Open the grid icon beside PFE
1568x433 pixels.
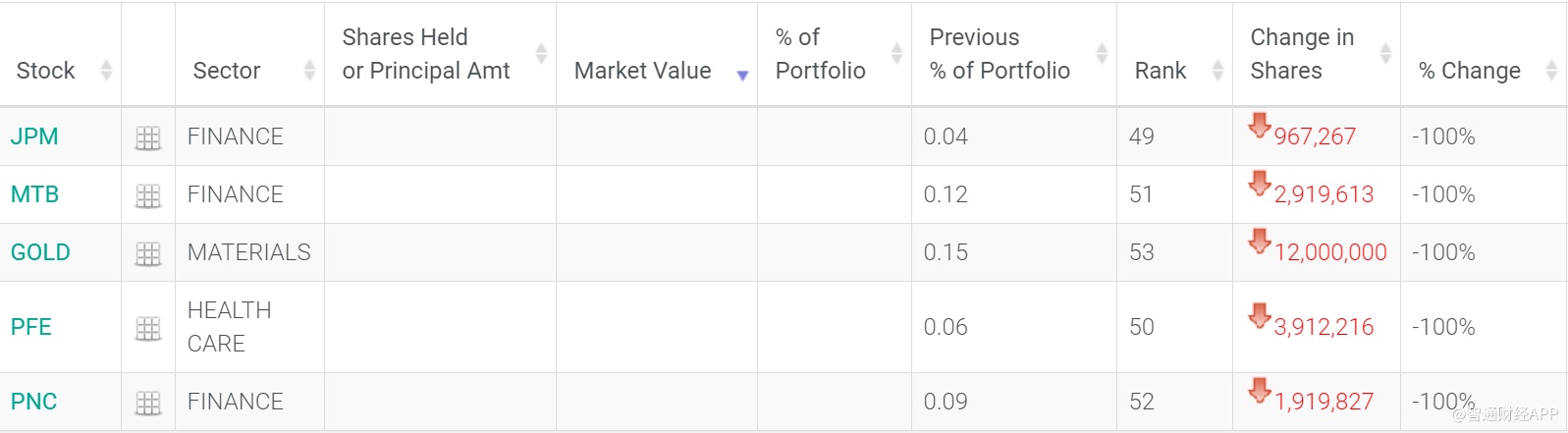click(x=148, y=329)
